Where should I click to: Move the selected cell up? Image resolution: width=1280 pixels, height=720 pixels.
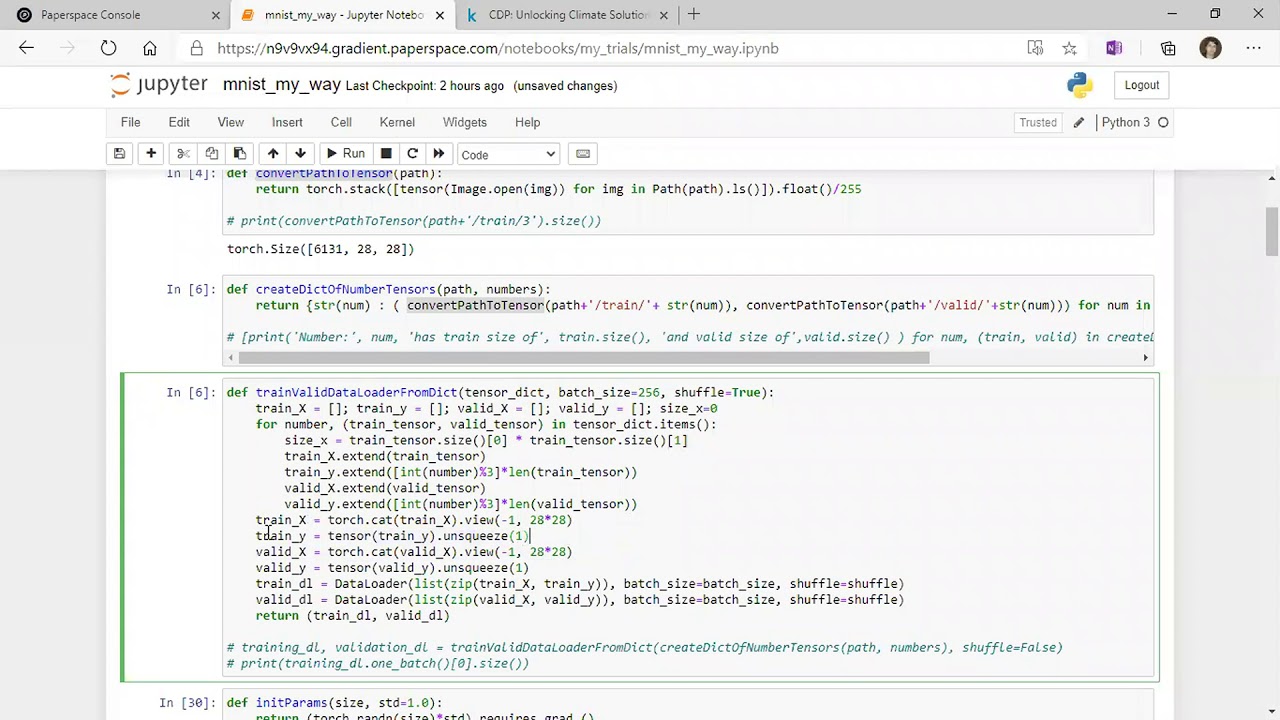273,154
